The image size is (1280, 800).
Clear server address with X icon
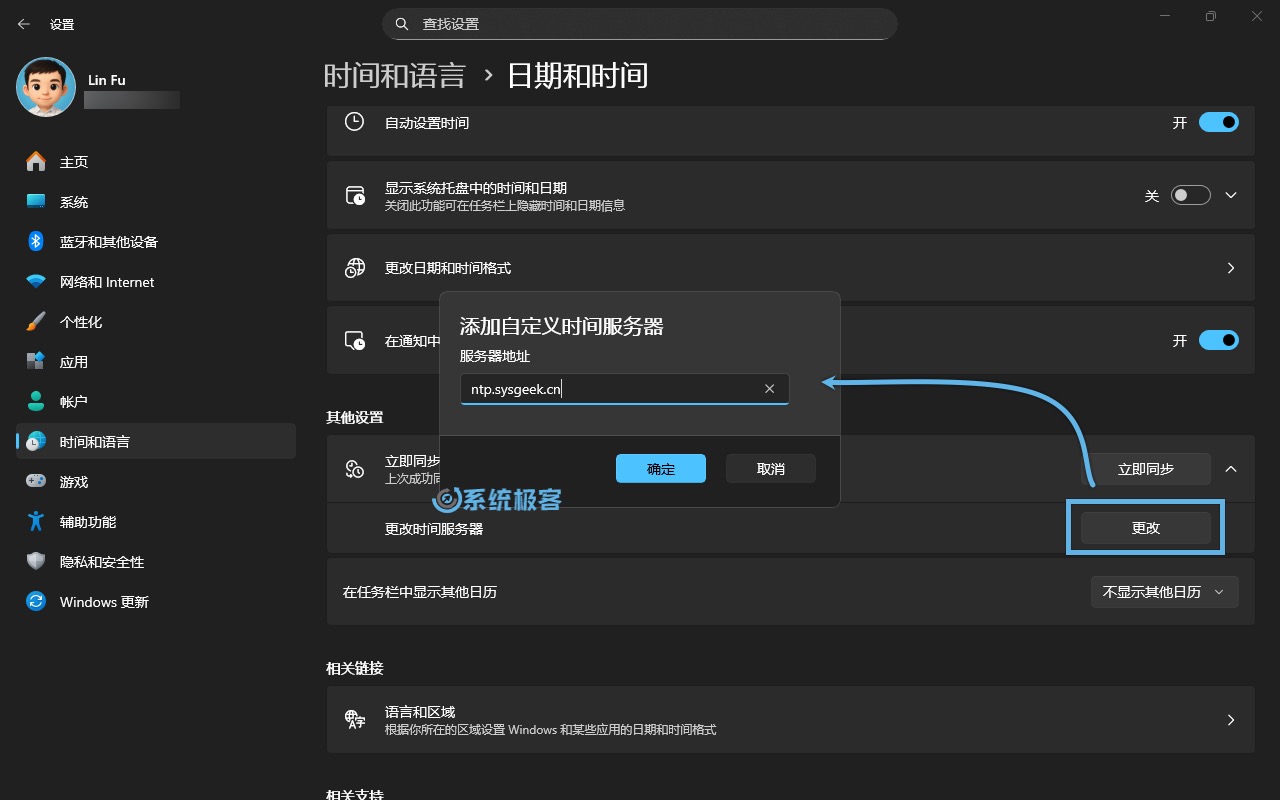[x=769, y=389]
